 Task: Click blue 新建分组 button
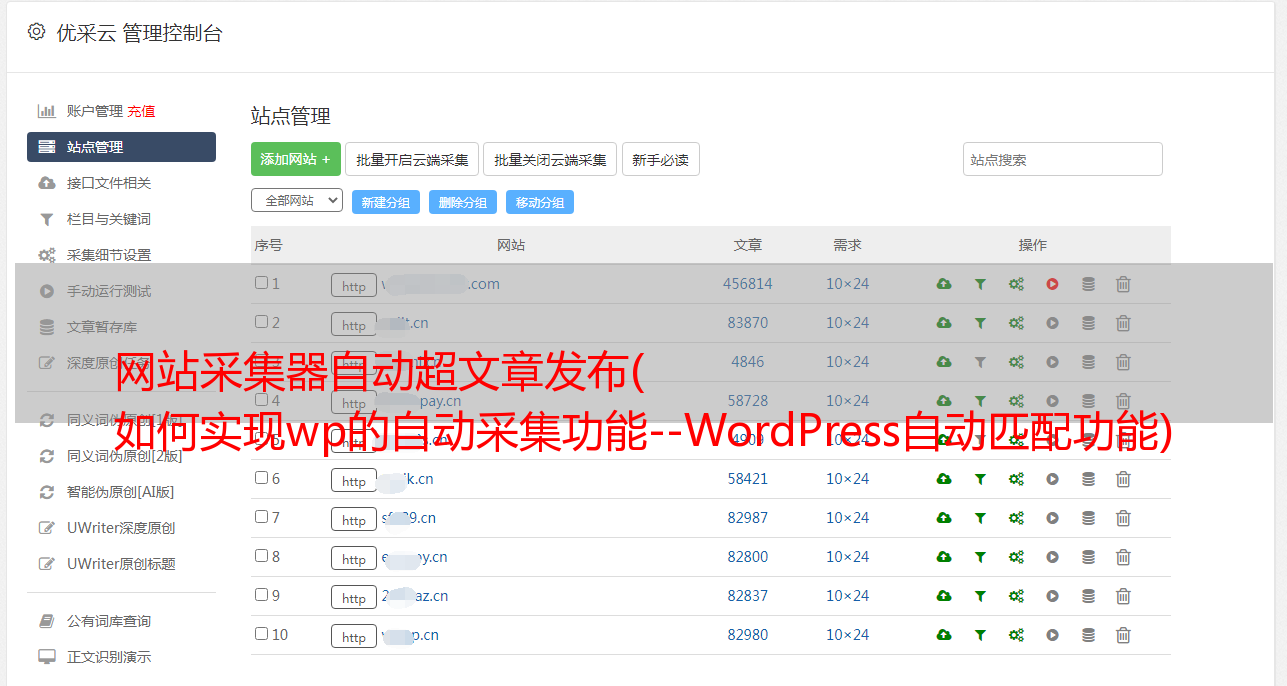(386, 202)
